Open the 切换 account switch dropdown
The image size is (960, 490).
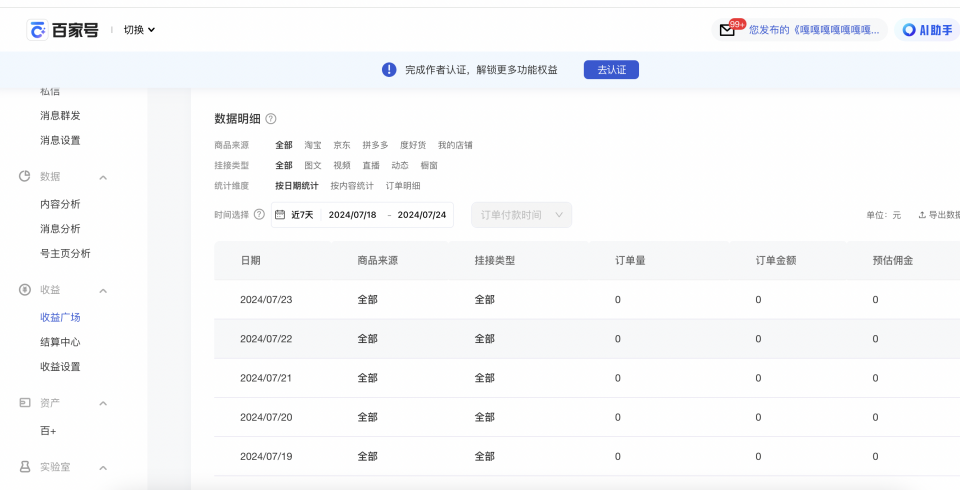(139, 30)
